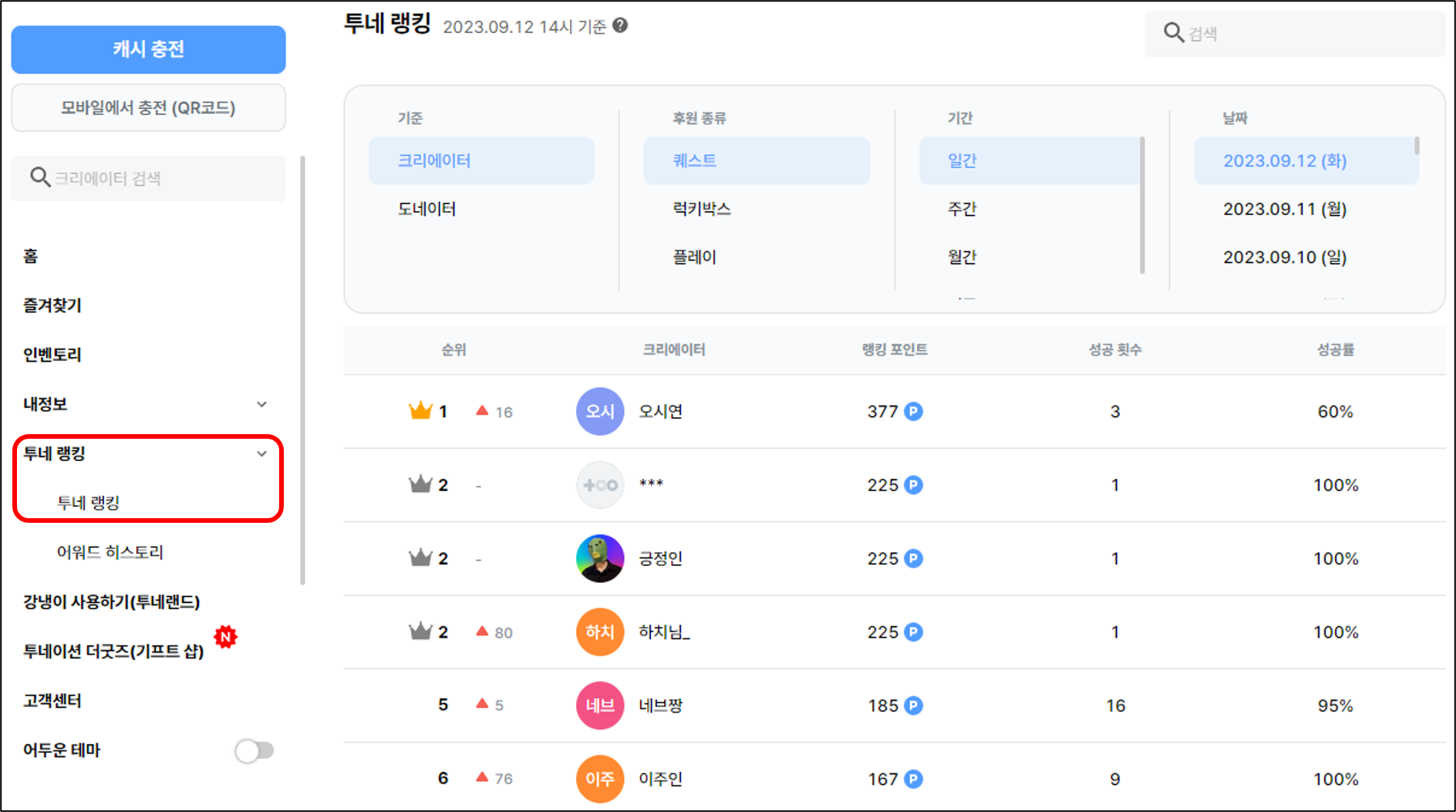Viewport: 1456px width, 812px height.
Task: Toggle the 어두운 테마 switch
Action: (x=254, y=750)
